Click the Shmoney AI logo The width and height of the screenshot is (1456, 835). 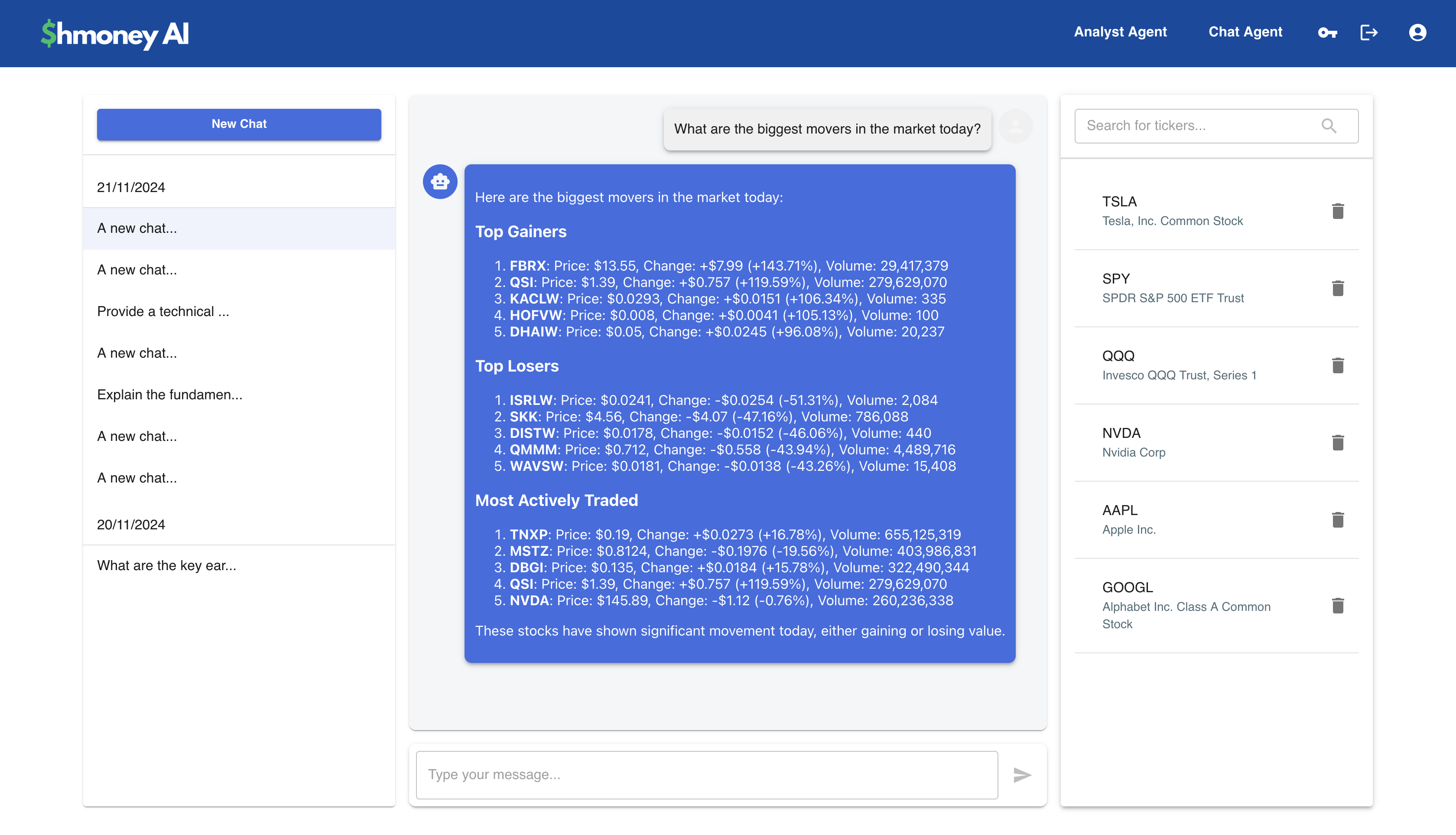coord(115,34)
